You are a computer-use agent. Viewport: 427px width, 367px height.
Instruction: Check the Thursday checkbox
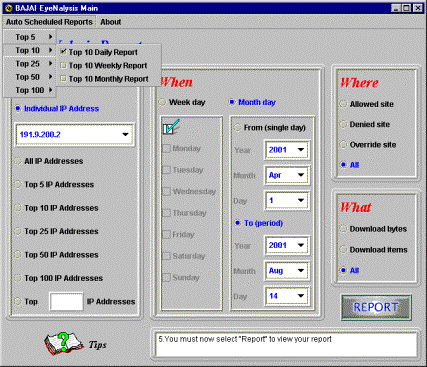(x=166, y=213)
